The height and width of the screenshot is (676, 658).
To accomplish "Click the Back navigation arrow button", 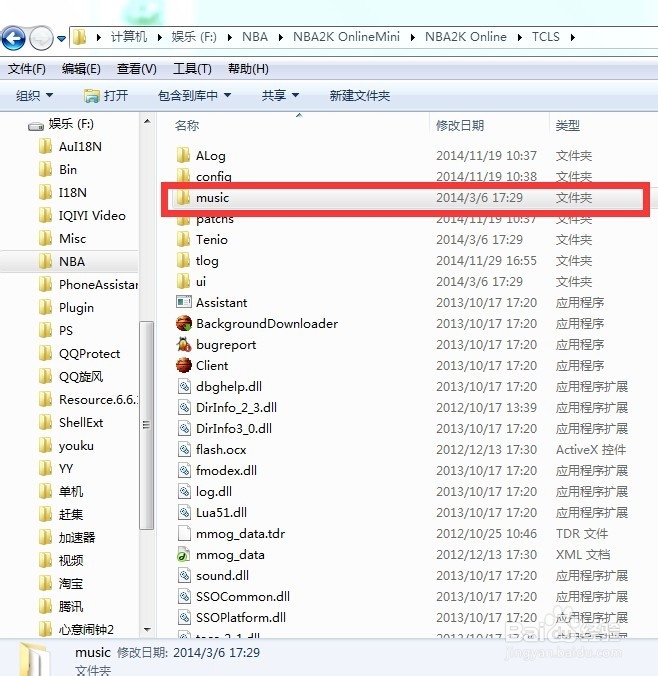I will coord(13,38).
